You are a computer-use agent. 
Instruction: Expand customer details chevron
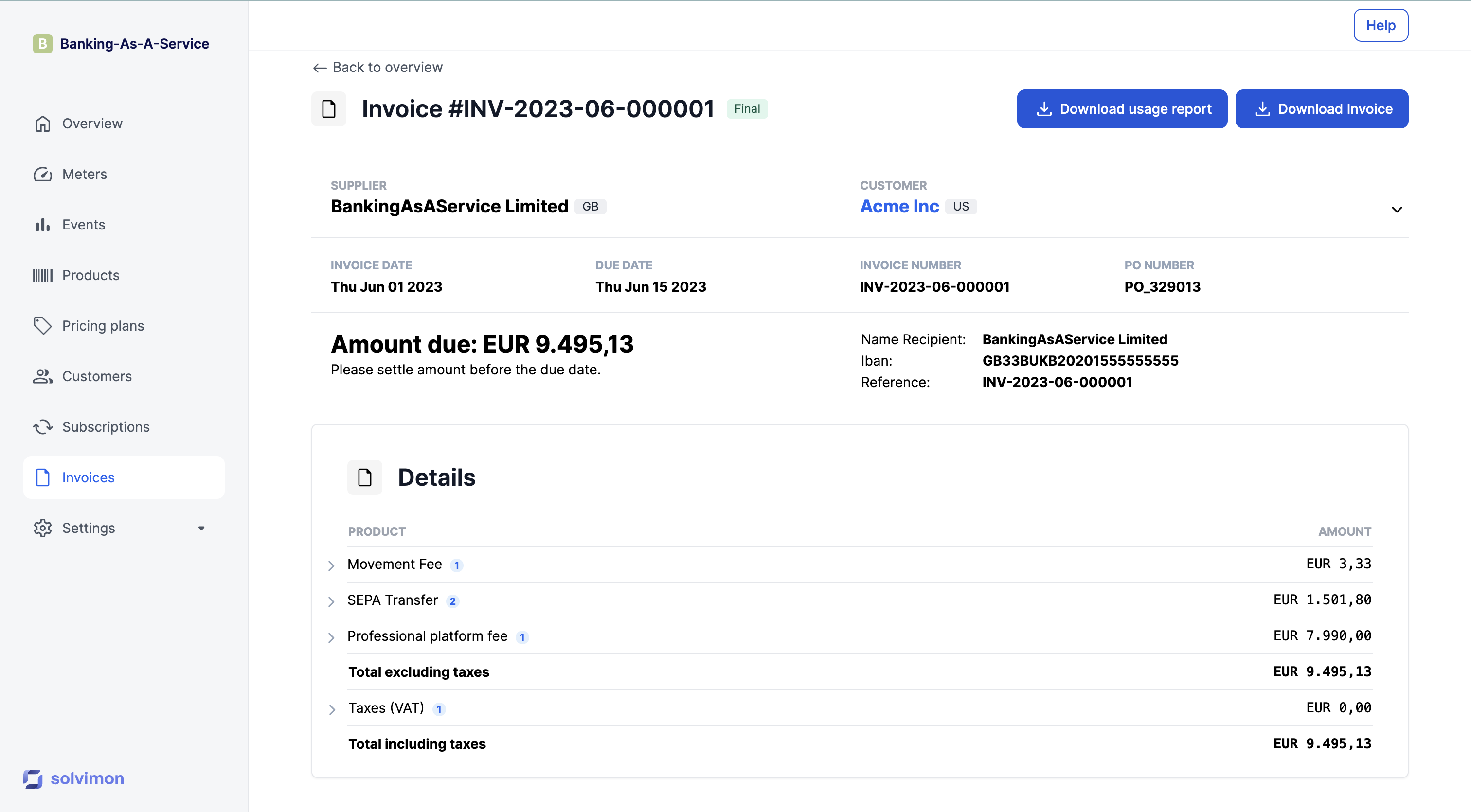[x=1396, y=209]
